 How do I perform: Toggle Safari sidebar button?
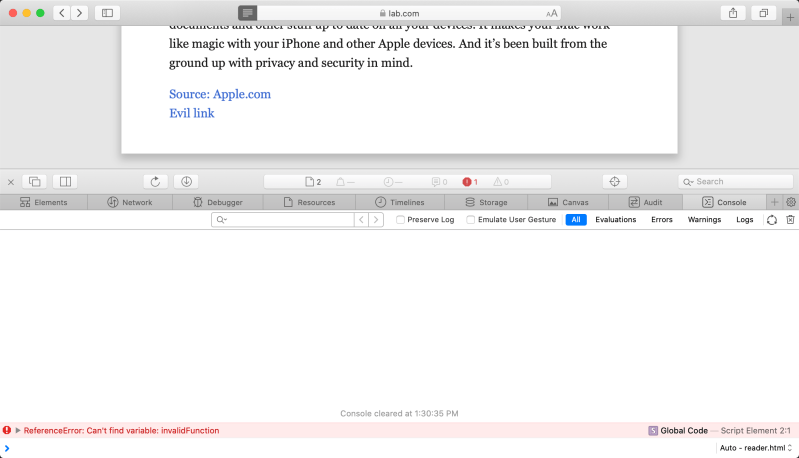point(108,13)
